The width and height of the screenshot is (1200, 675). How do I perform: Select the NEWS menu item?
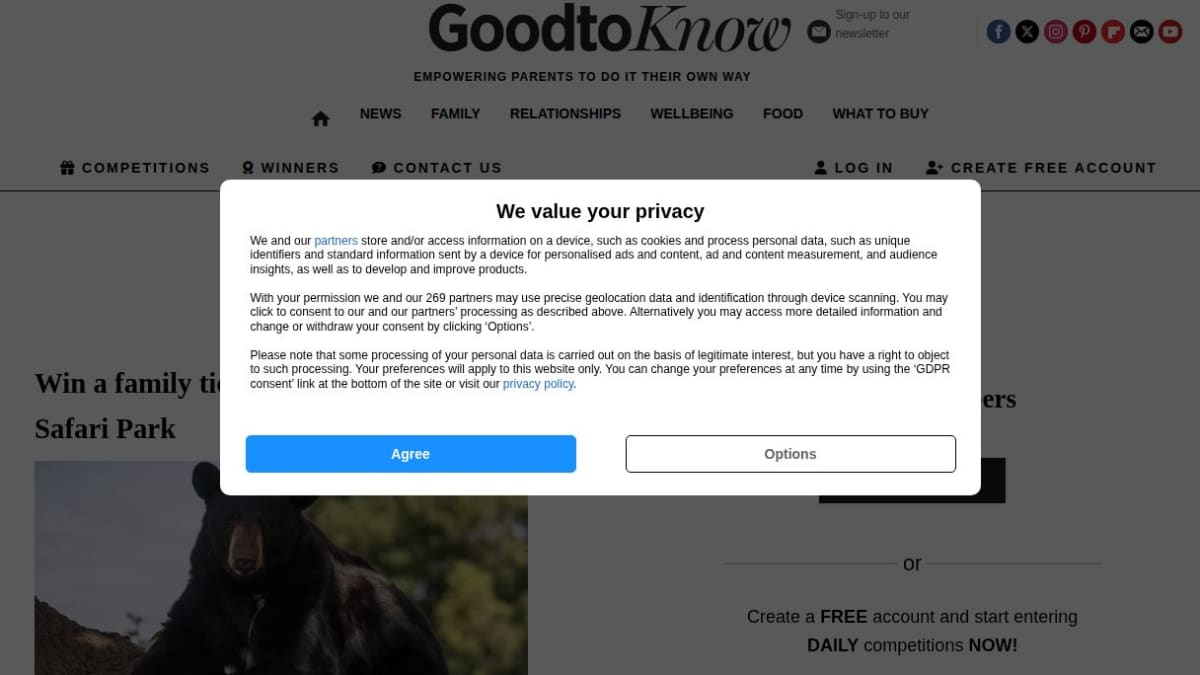381,114
